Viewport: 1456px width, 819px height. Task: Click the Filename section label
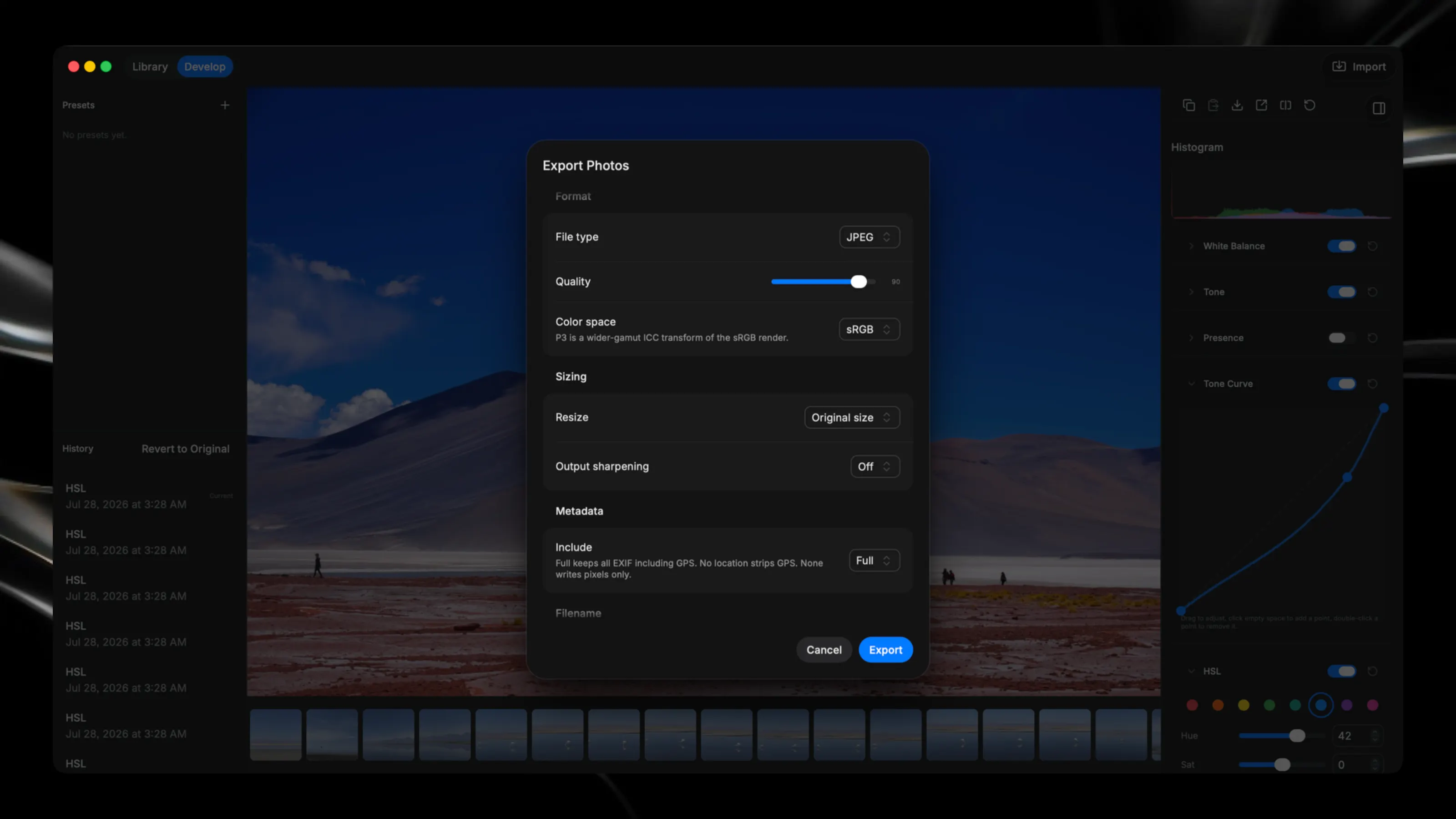pyautogui.click(x=578, y=613)
